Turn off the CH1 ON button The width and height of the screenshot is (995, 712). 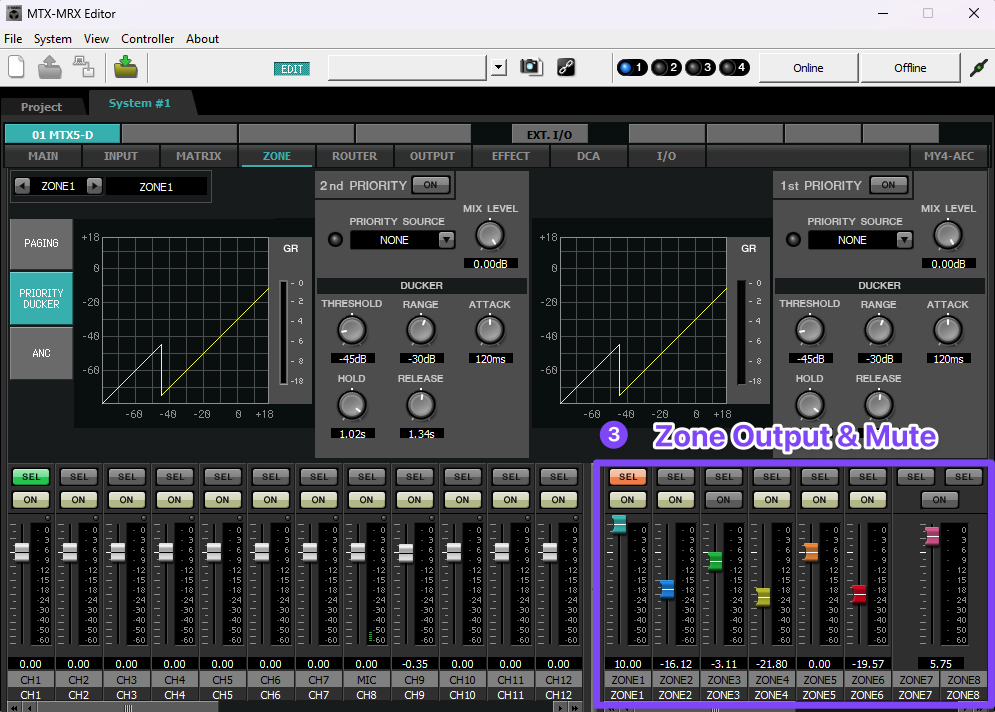coord(30,500)
